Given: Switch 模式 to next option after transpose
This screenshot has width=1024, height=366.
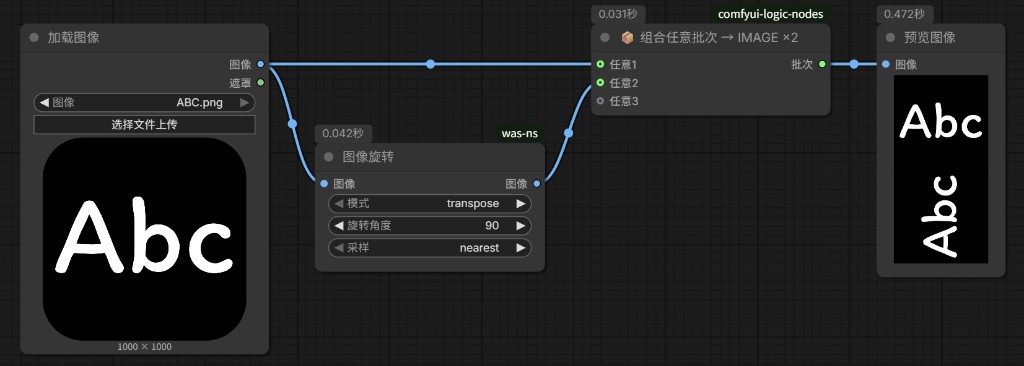Looking at the screenshot, I should click(x=520, y=203).
